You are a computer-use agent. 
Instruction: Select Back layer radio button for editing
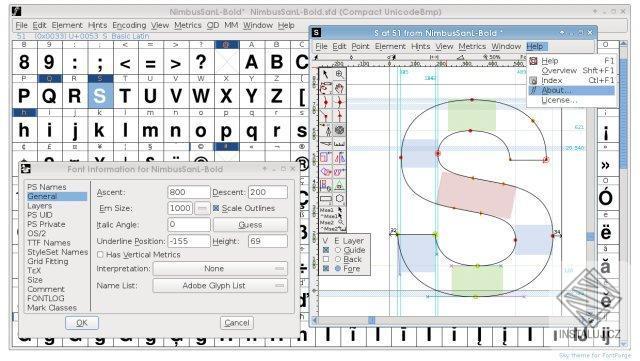pyautogui.click(x=338, y=259)
